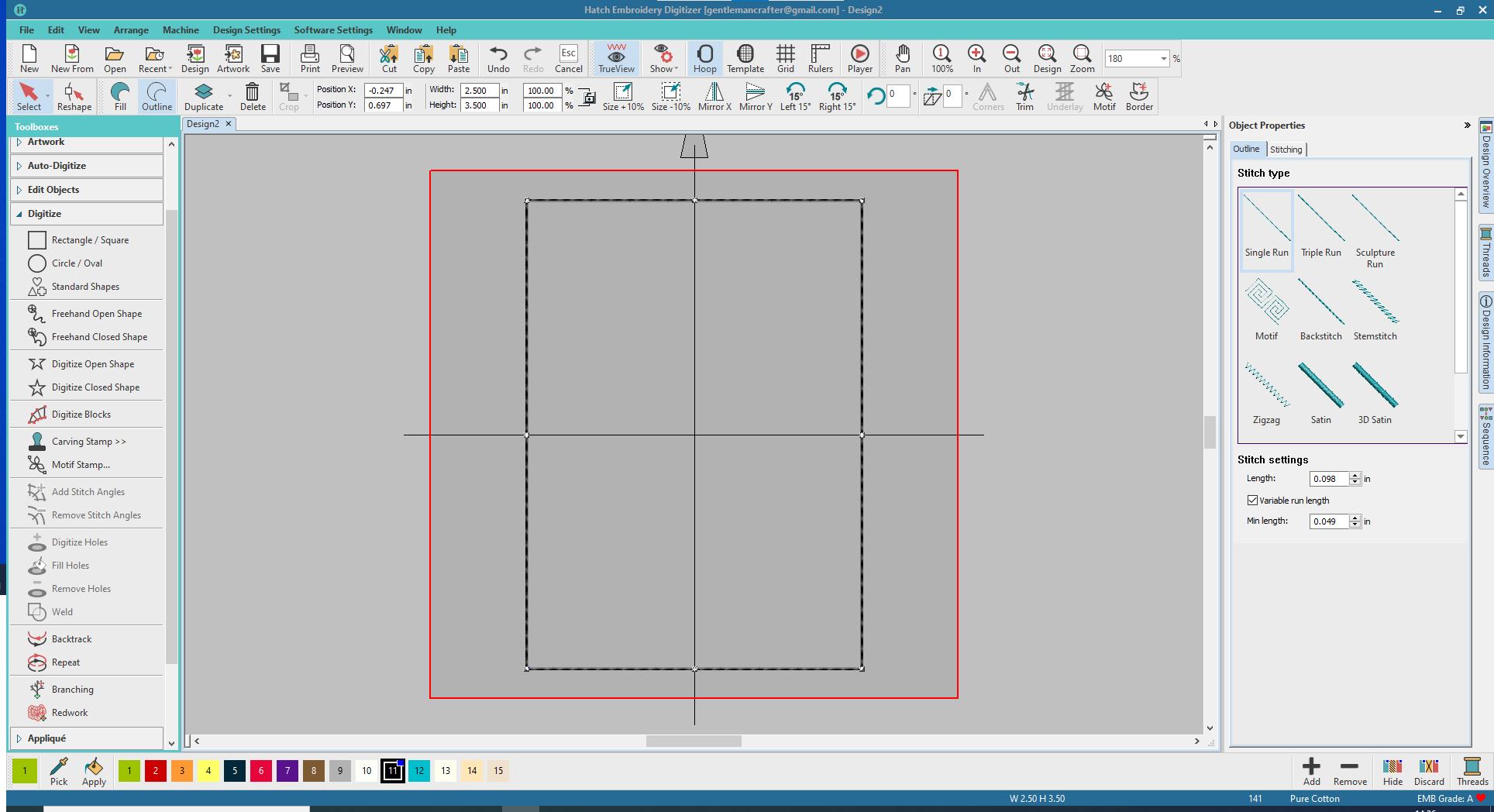Toggle Variable run length checkbox
The image size is (1494, 812).
point(1252,501)
